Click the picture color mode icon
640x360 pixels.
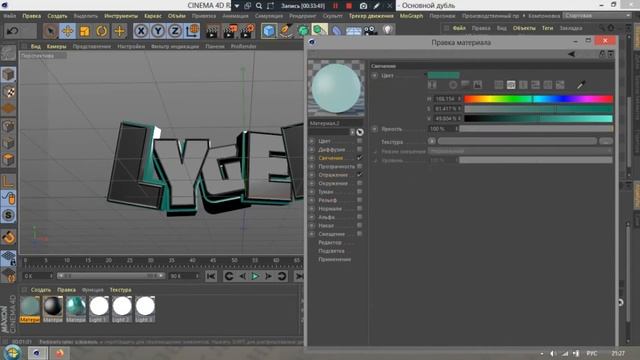pos(477,85)
